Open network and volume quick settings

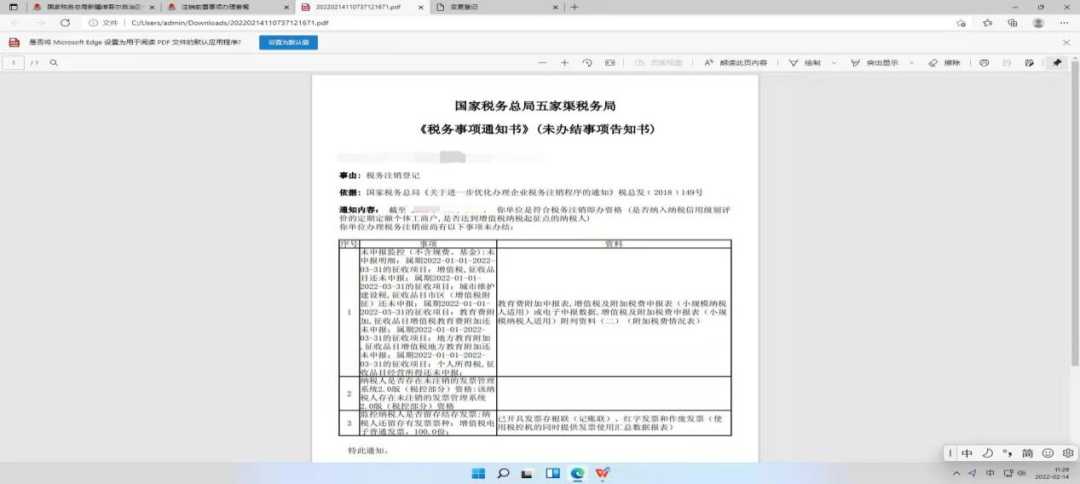click(x=1015, y=474)
